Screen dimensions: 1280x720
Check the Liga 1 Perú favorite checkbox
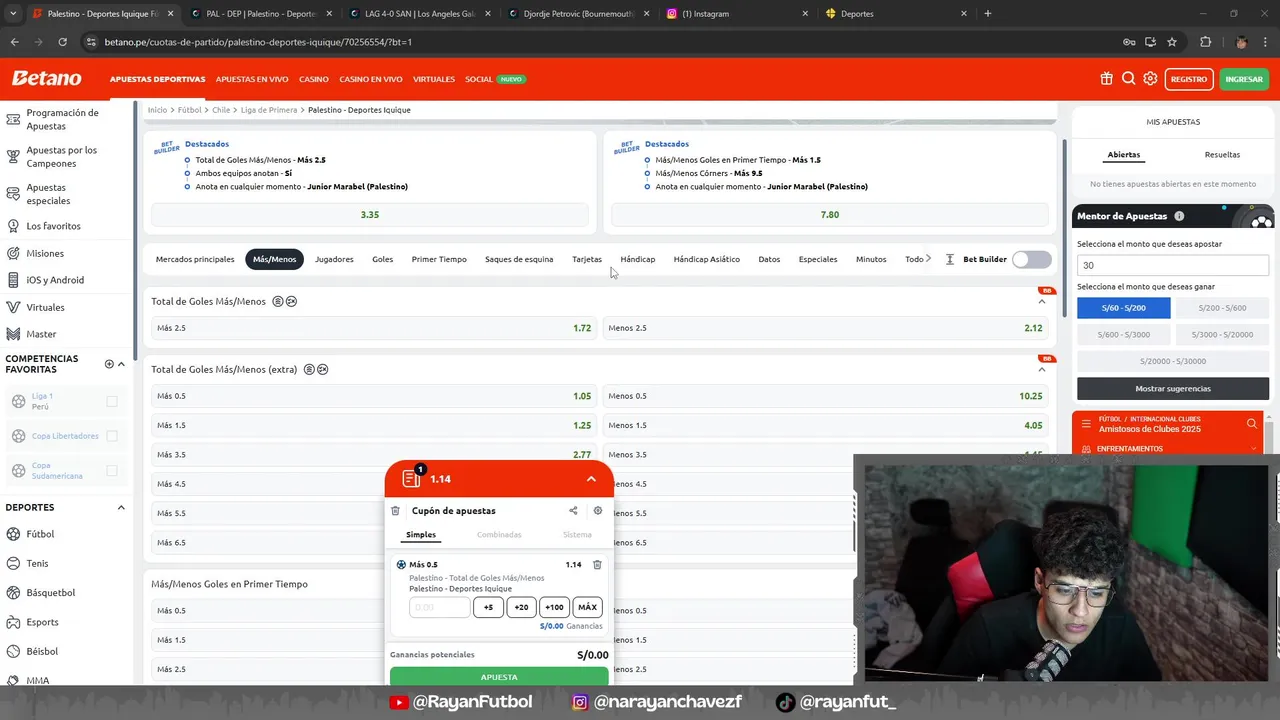tap(112, 401)
